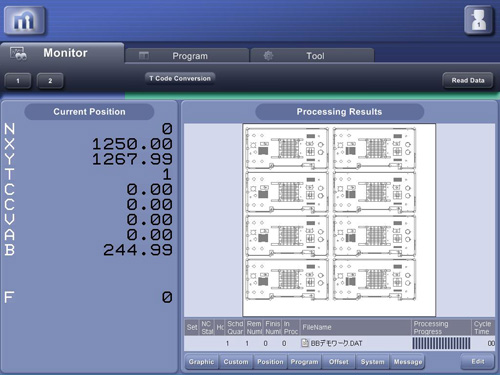Click the Rem Num column header
The width and height of the screenshot is (500, 375).
254,327
